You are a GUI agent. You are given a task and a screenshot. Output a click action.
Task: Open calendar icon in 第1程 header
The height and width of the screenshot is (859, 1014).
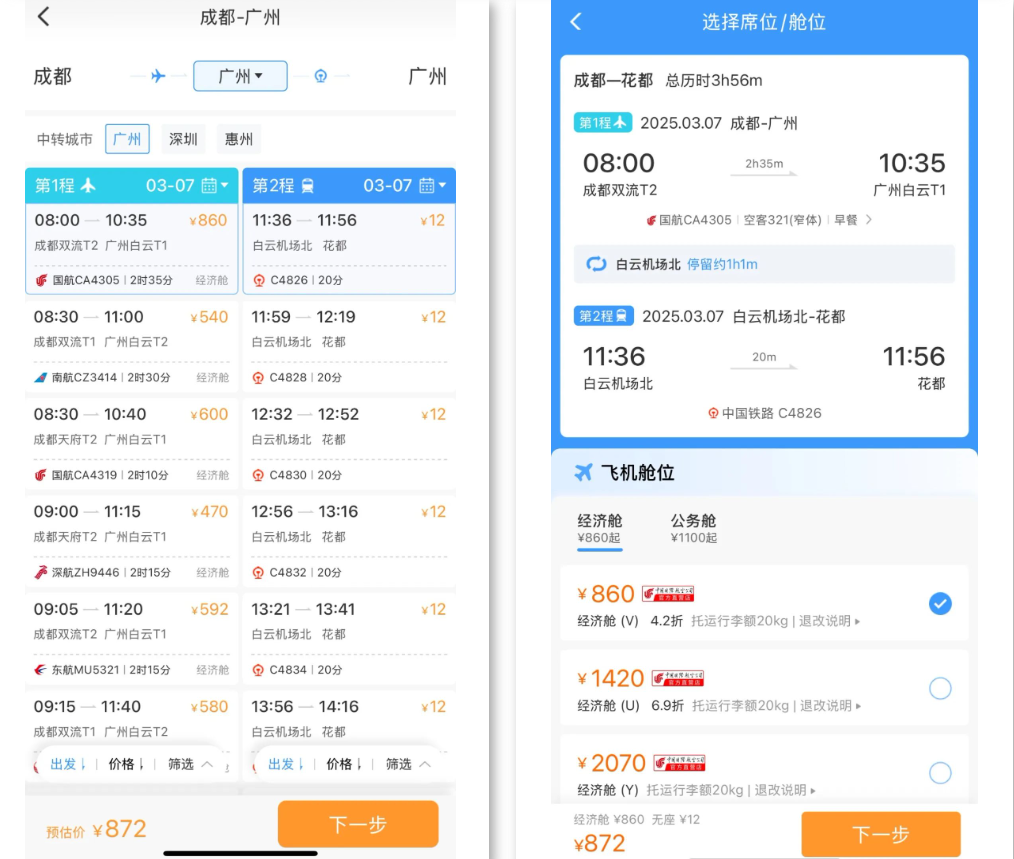(210, 186)
